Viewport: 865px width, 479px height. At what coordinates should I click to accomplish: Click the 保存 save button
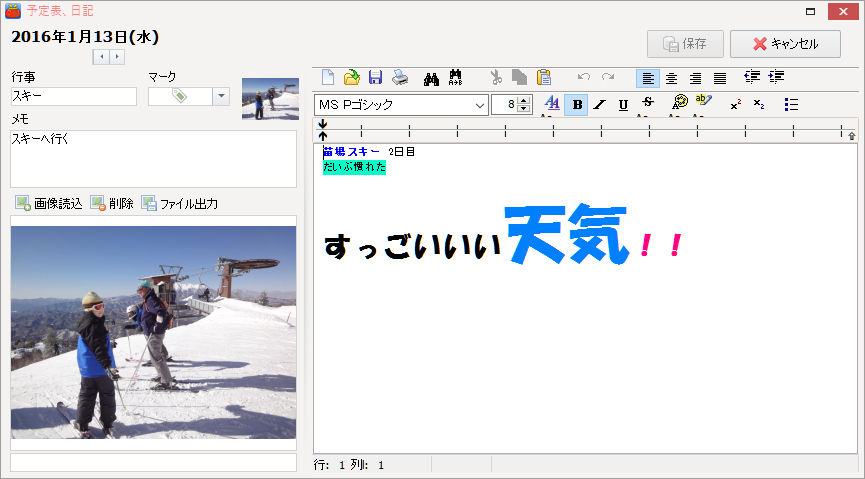[x=685, y=44]
